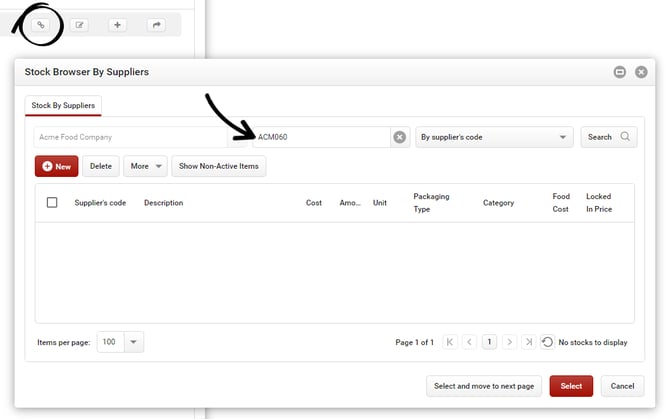Screen dimensions: 666x419
Task: Tick the select-all checkbox in table header
Action: pos(52,202)
